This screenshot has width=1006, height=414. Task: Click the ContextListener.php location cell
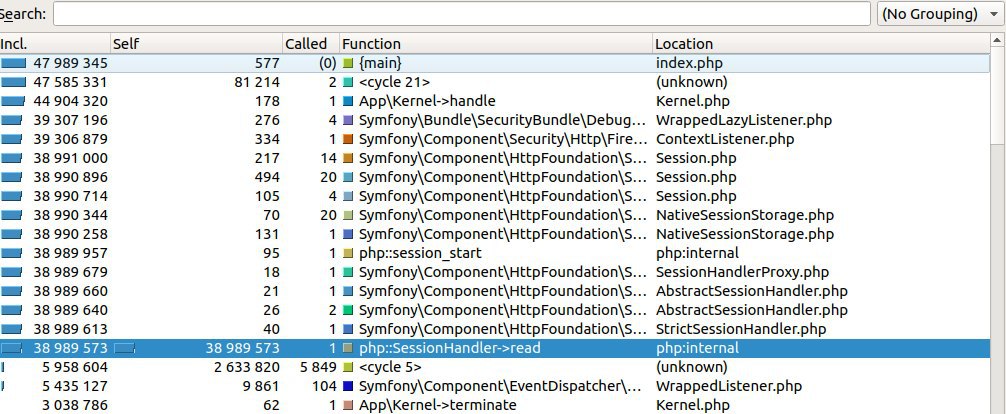[725, 139]
